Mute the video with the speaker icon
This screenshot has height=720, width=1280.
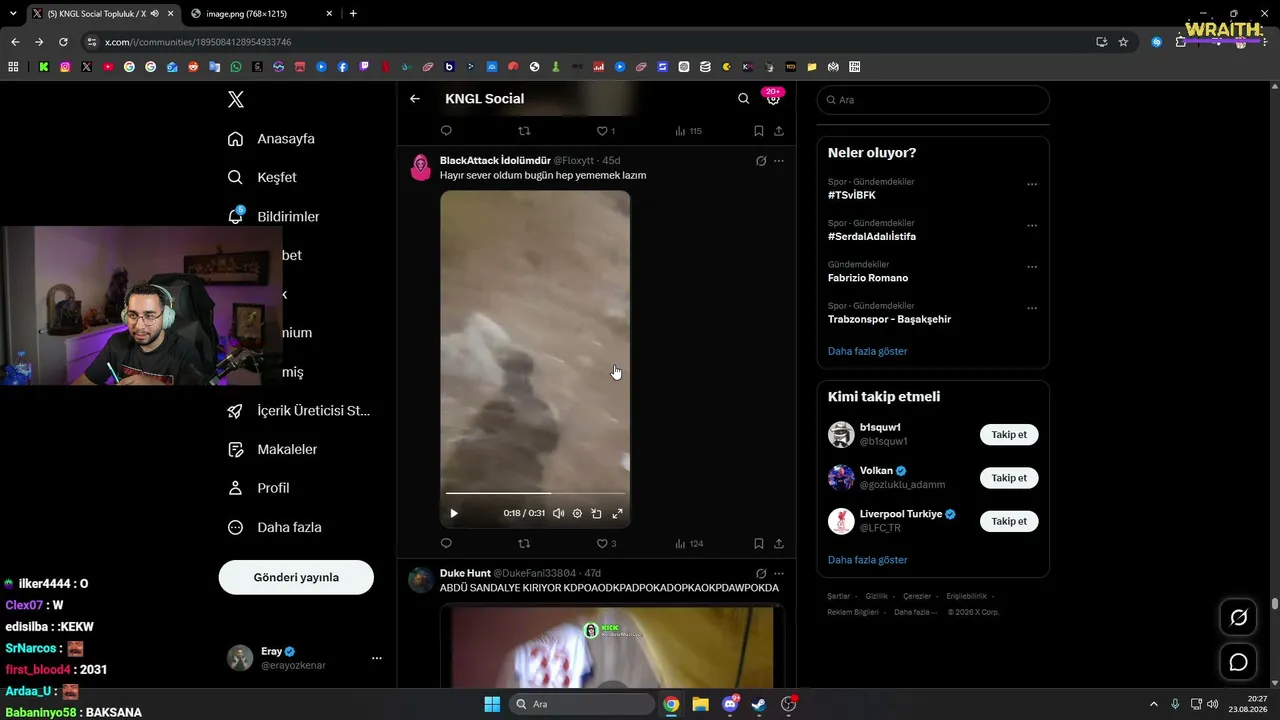tap(558, 513)
